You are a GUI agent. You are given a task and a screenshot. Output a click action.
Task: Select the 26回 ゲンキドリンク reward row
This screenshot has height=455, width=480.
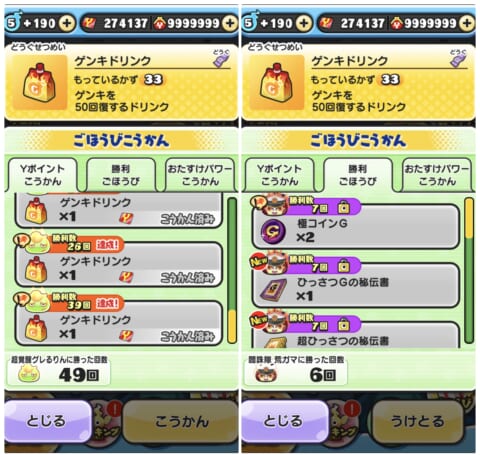119,264
